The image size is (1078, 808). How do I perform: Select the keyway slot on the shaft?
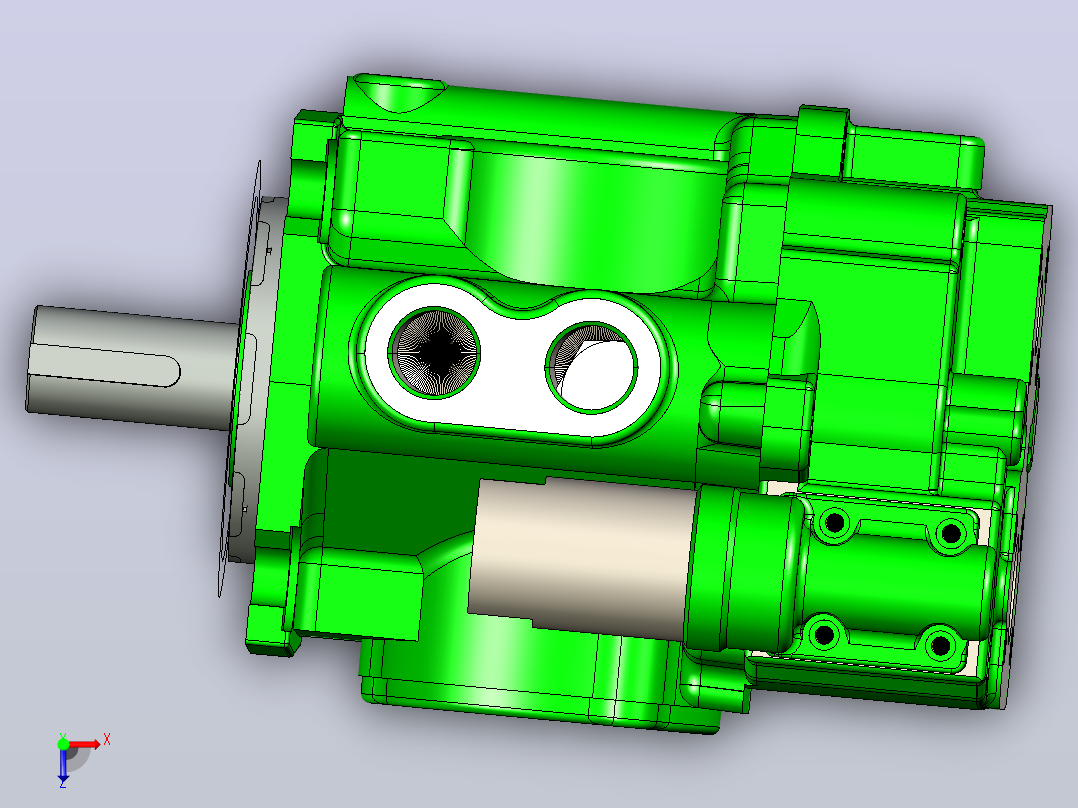107,366
